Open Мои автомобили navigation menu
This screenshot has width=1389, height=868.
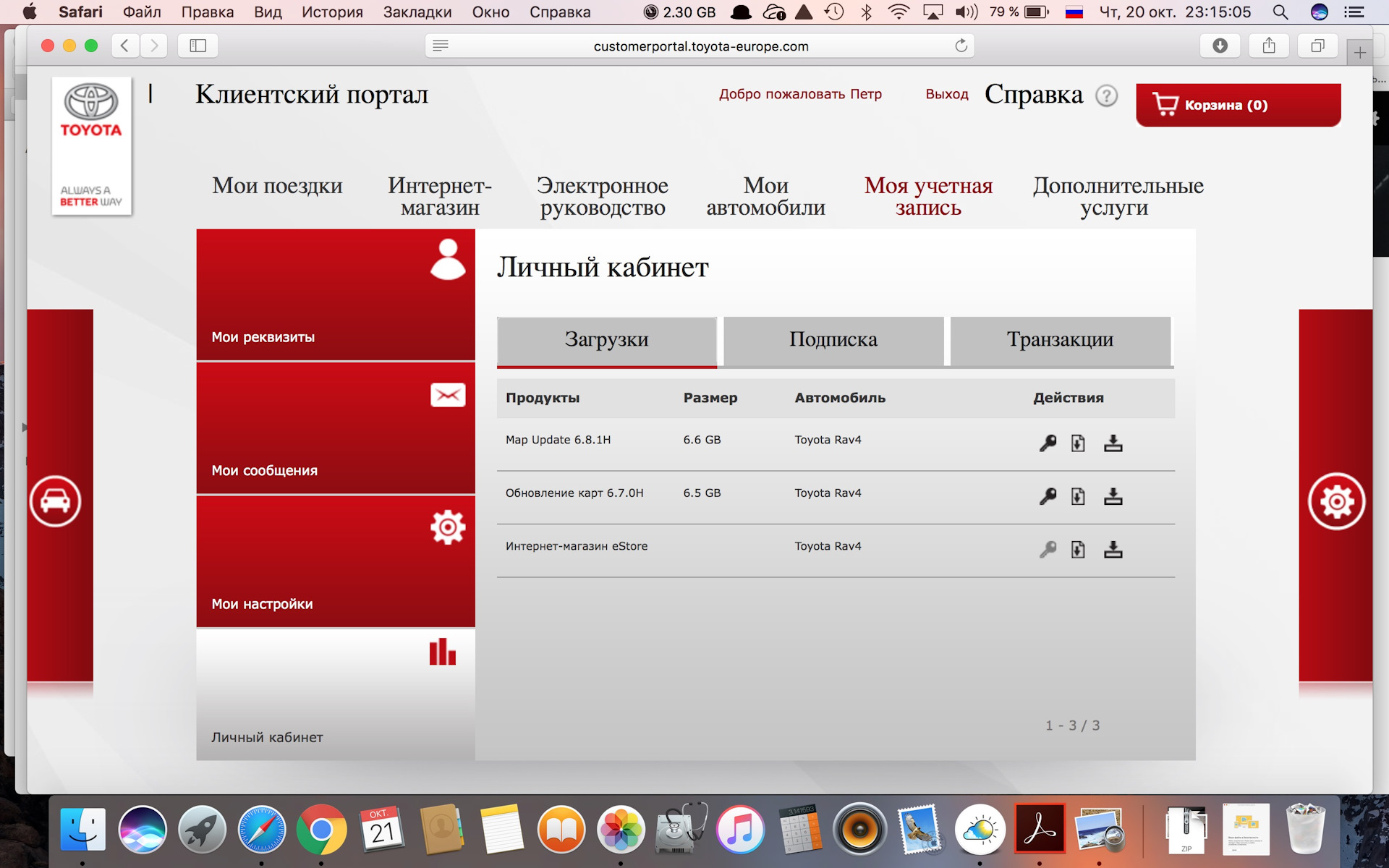click(765, 196)
